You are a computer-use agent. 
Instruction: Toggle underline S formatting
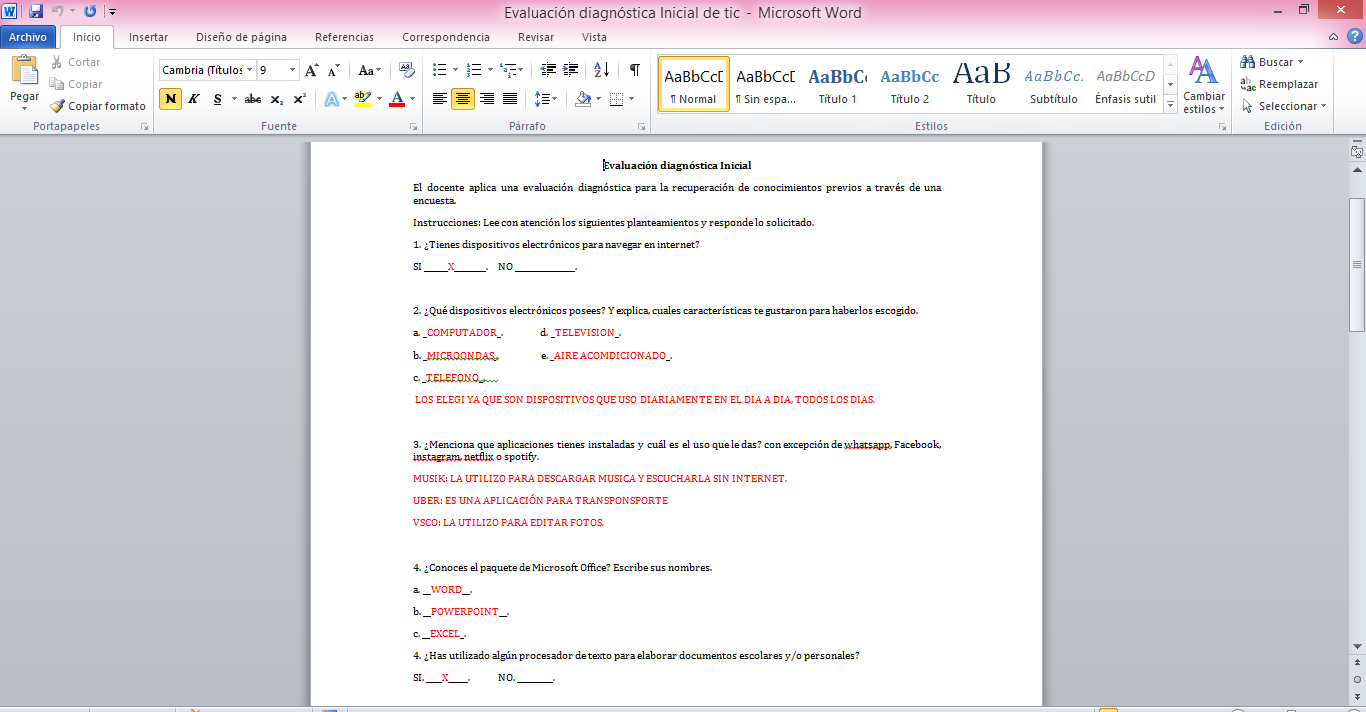pos(217,99)
